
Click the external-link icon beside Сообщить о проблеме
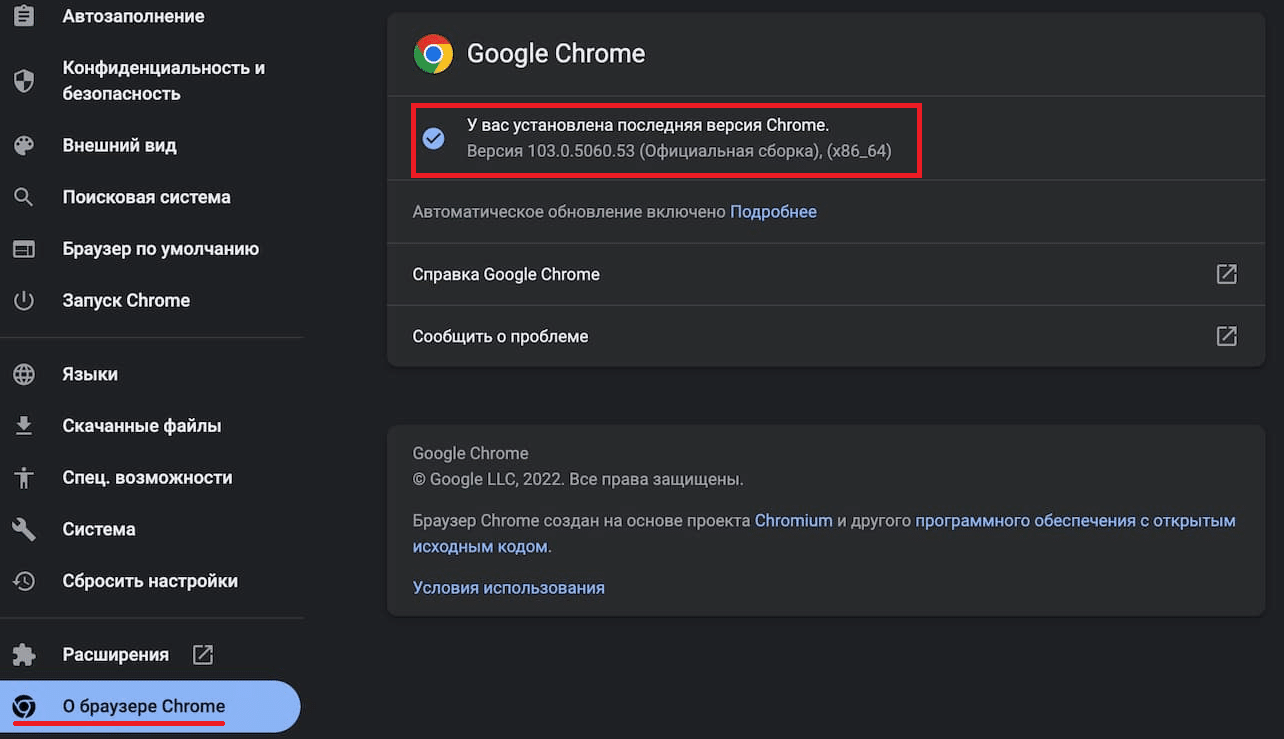point(1226,336)
